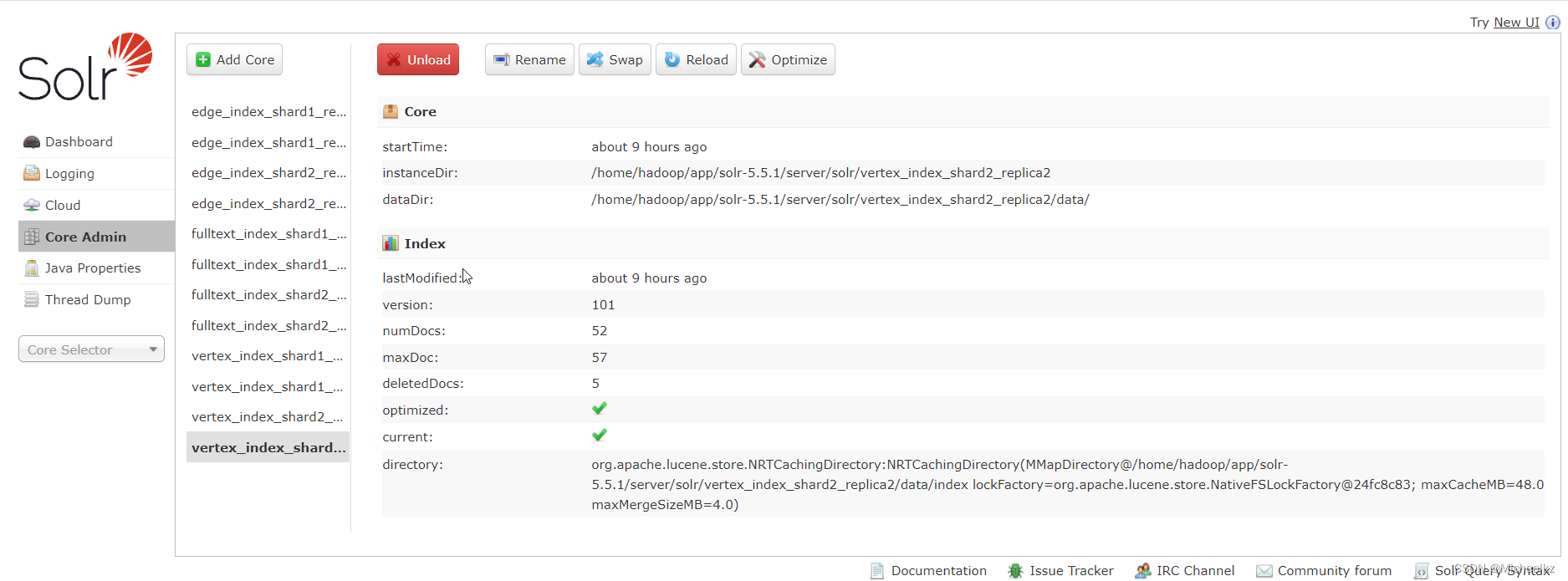This screenshot has height=581, width=1568.
Task: Click the Solr logo
Action: coord(85,67)
